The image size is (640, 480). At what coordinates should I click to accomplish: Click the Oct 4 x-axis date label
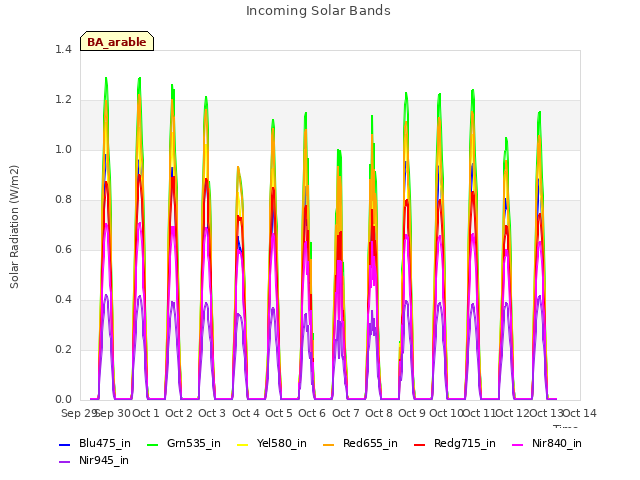point(246,413)
